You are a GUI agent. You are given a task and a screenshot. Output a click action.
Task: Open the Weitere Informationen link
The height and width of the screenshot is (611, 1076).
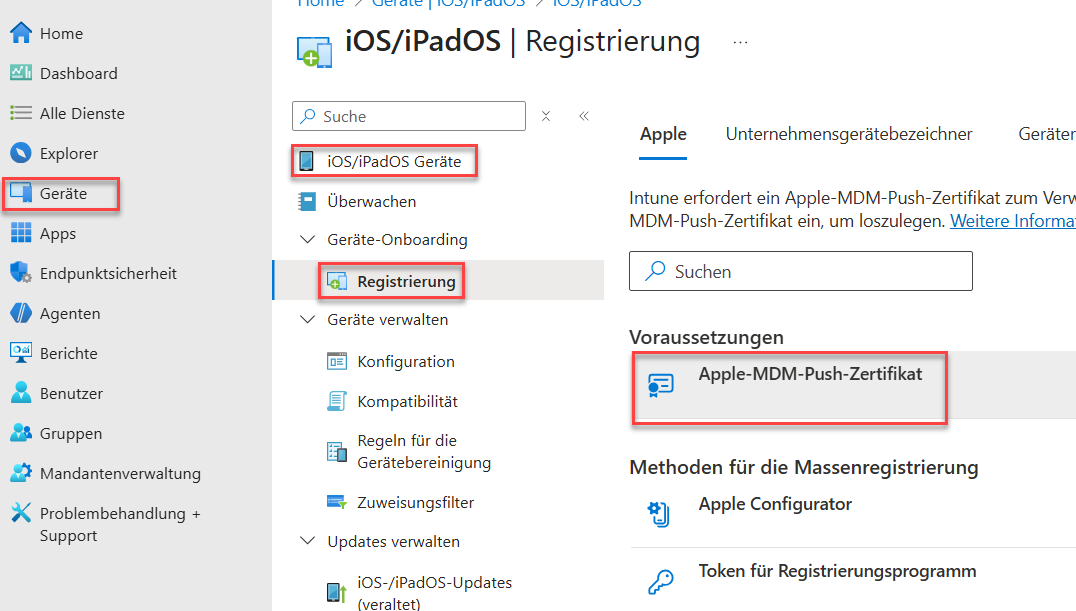(1012, 221)
